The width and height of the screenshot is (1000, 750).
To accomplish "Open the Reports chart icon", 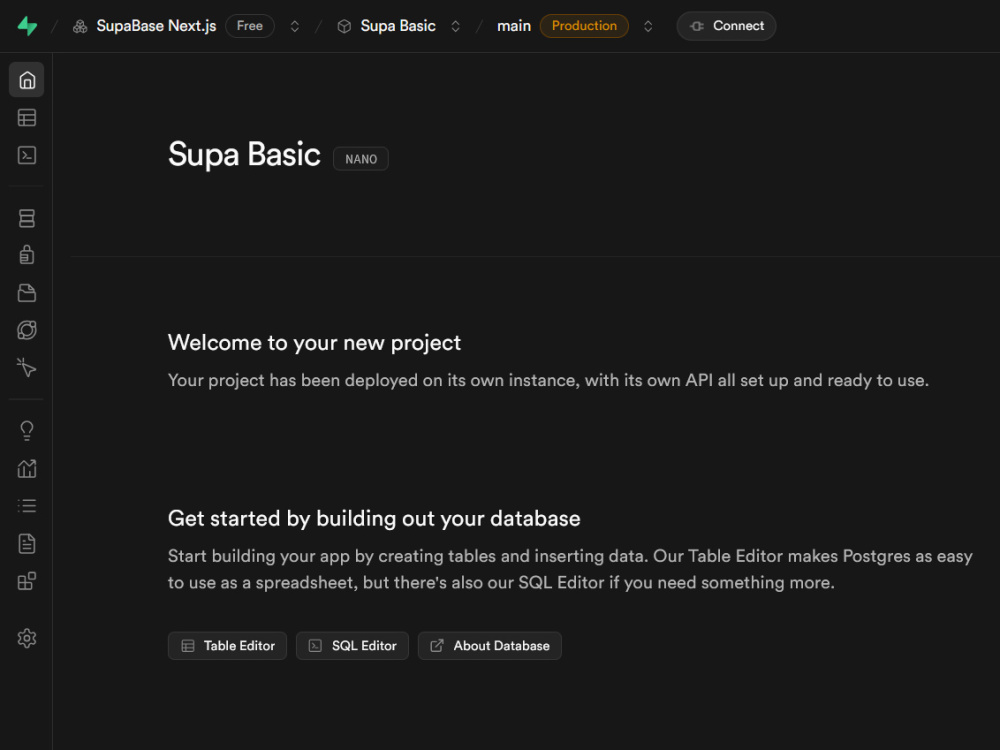I will point(27,469).
